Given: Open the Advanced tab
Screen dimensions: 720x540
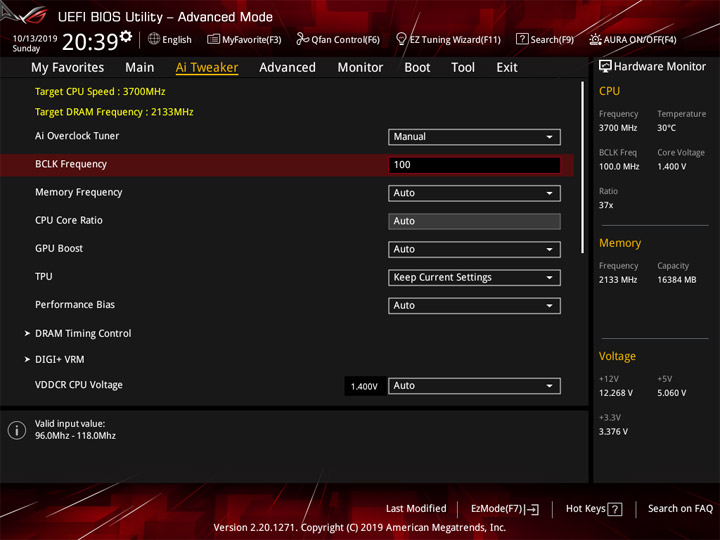Looking at the screenshot, I should 287,68.
